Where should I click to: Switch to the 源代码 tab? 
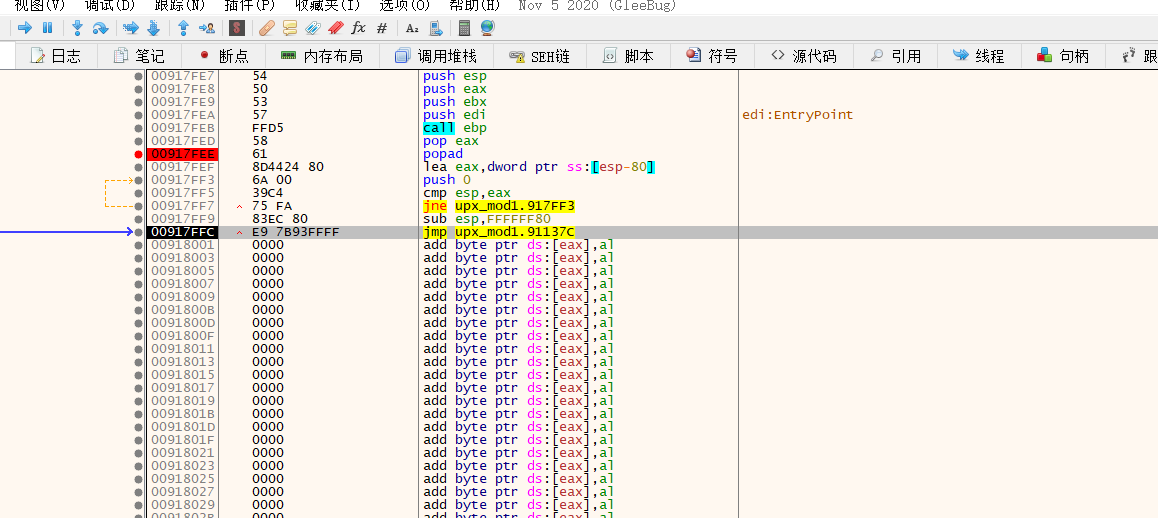click(x=804, y=56)
